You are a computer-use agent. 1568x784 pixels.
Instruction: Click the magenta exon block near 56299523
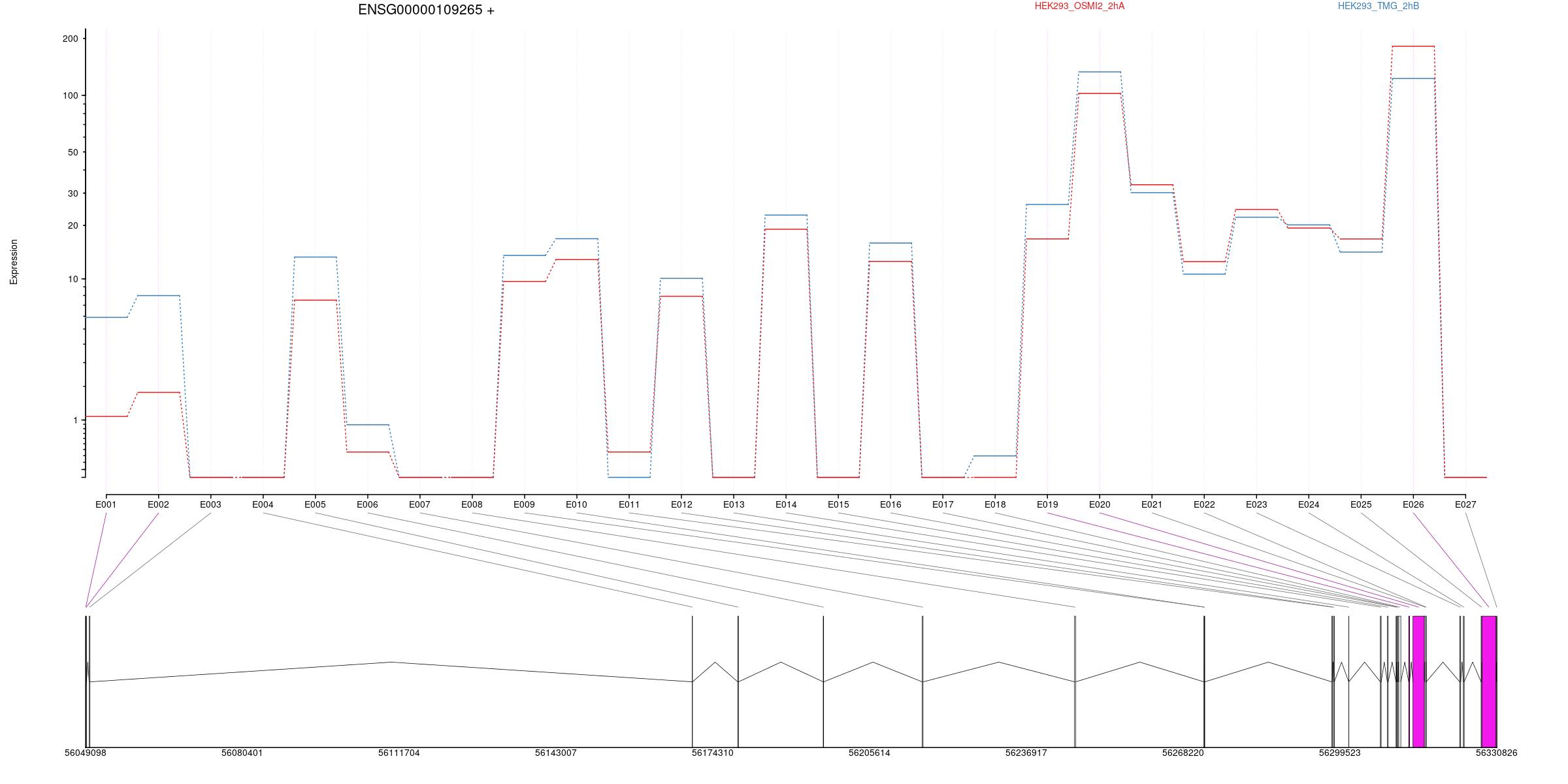pyautogui.click(x=1418, y=681)
